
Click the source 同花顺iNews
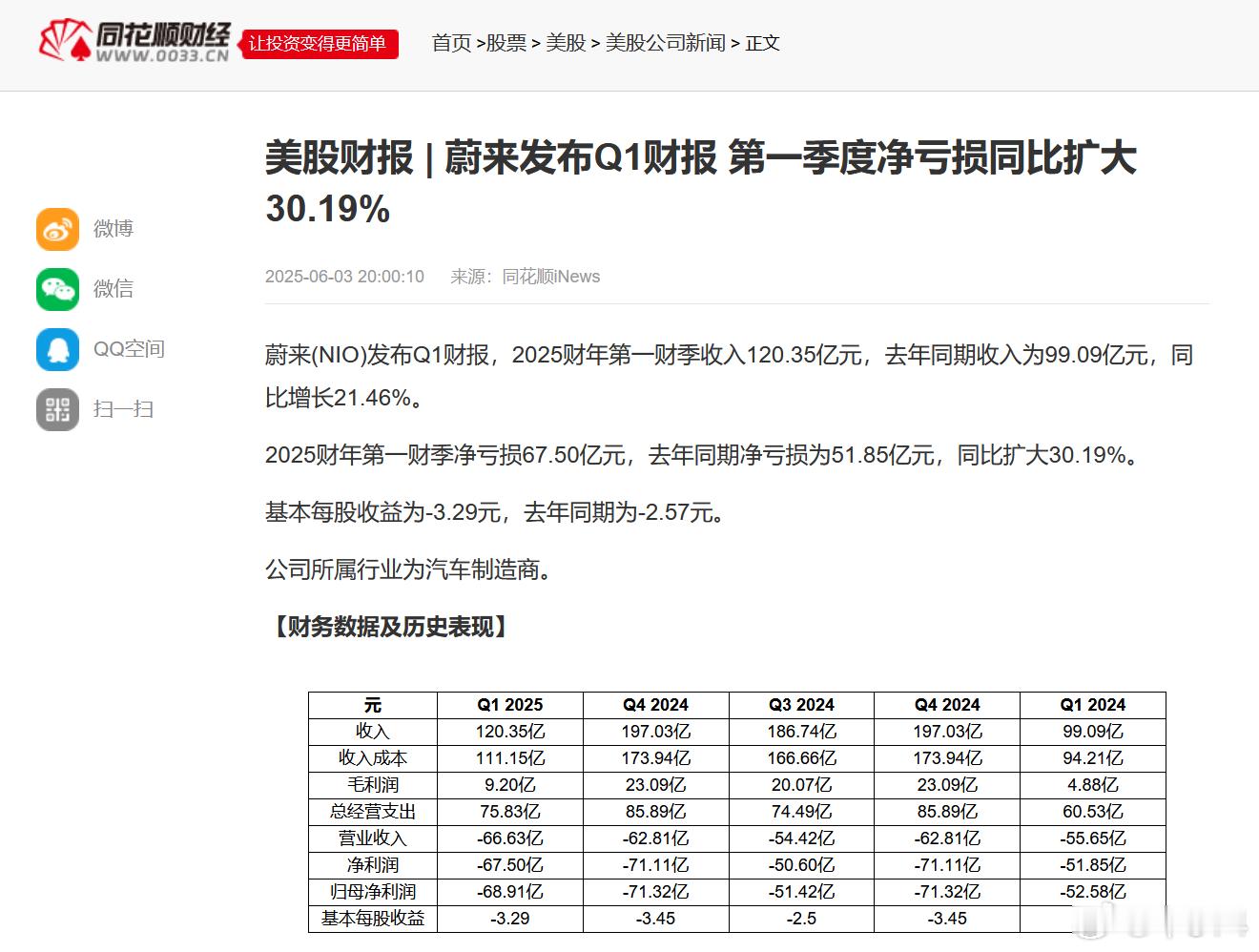pyautogui.click(x=551, y=277)
